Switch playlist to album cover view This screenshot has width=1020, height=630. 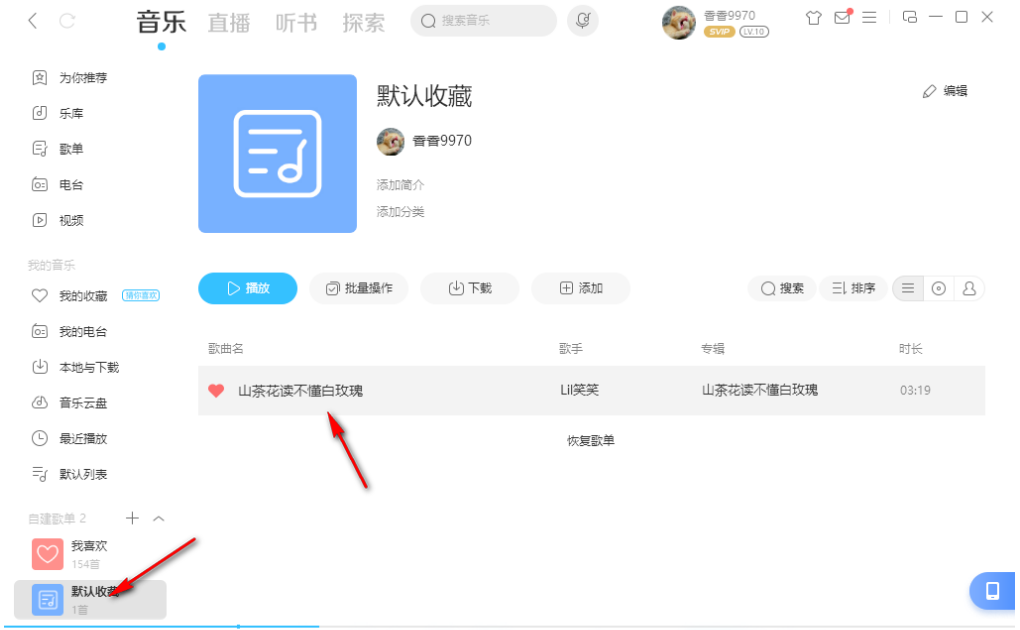(x=938, y=288)
